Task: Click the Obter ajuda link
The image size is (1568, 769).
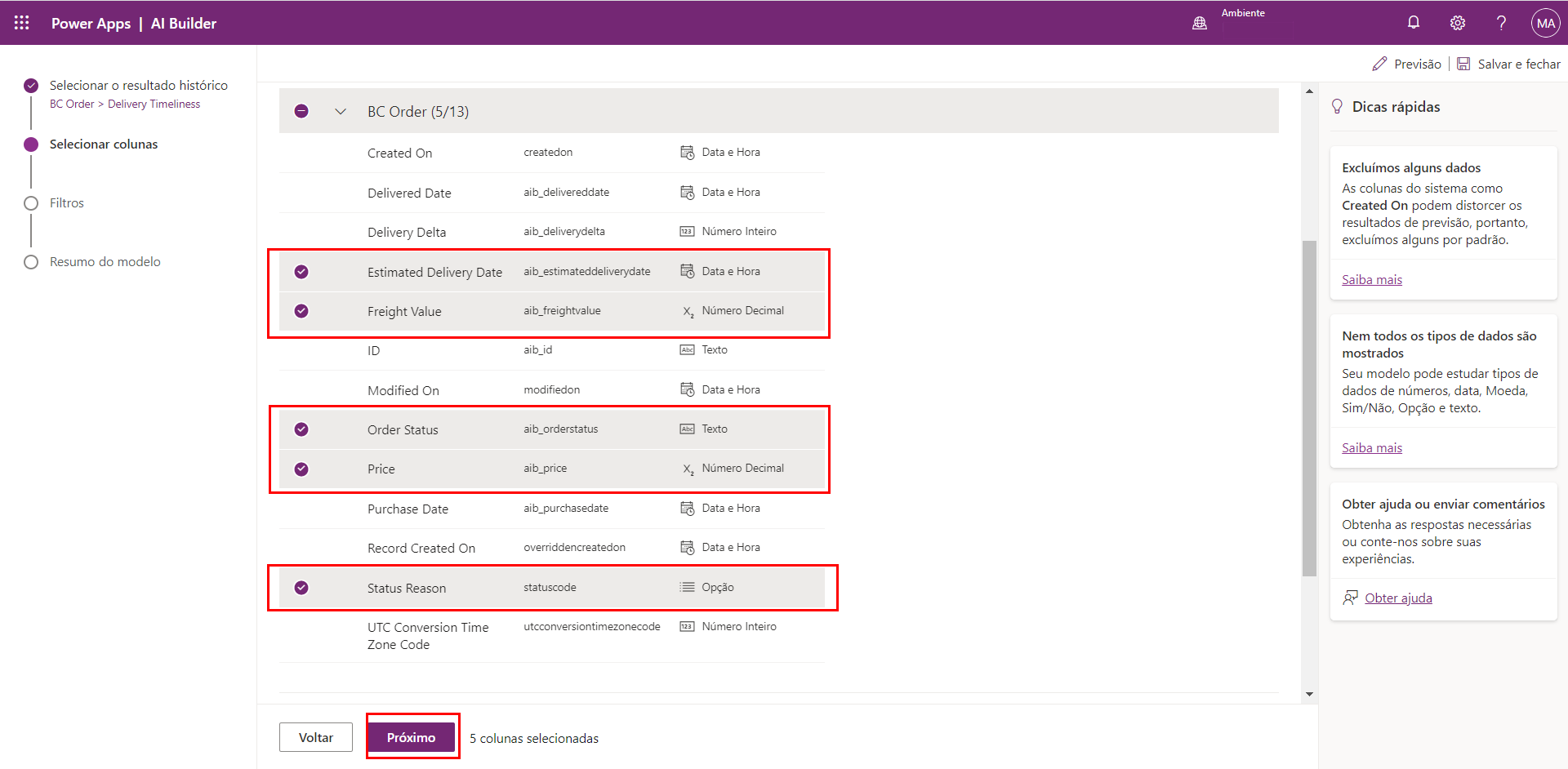Action: [1398, 598]
